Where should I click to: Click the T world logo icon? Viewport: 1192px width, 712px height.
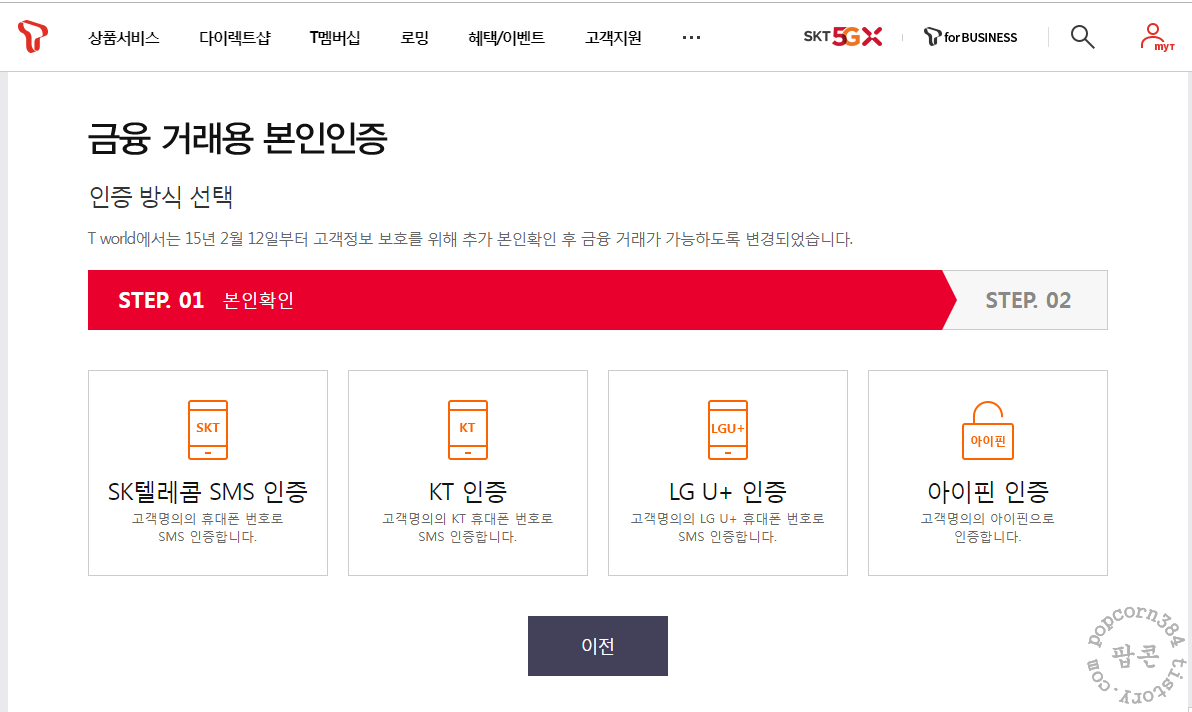point(33,36)
